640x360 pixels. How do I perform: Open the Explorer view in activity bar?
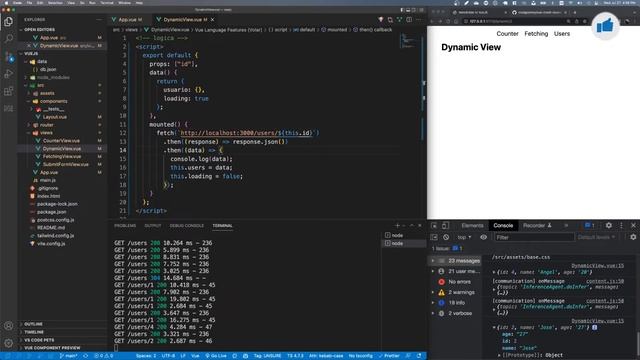(9, 22)
